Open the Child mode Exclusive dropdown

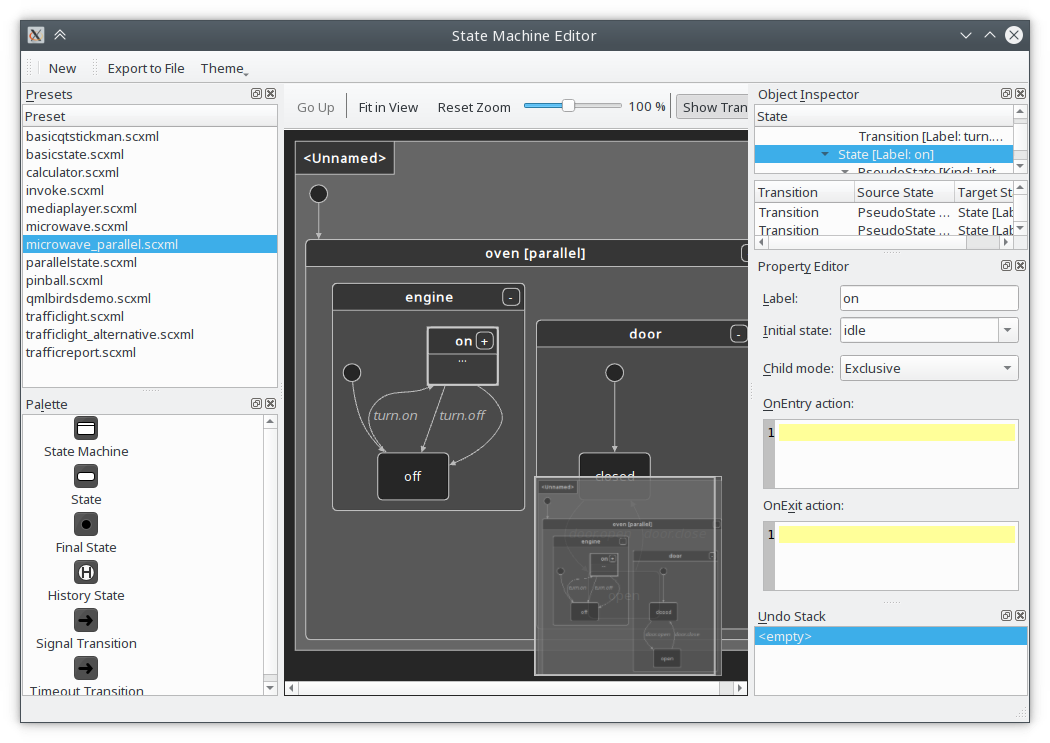(x=929, y=368)
